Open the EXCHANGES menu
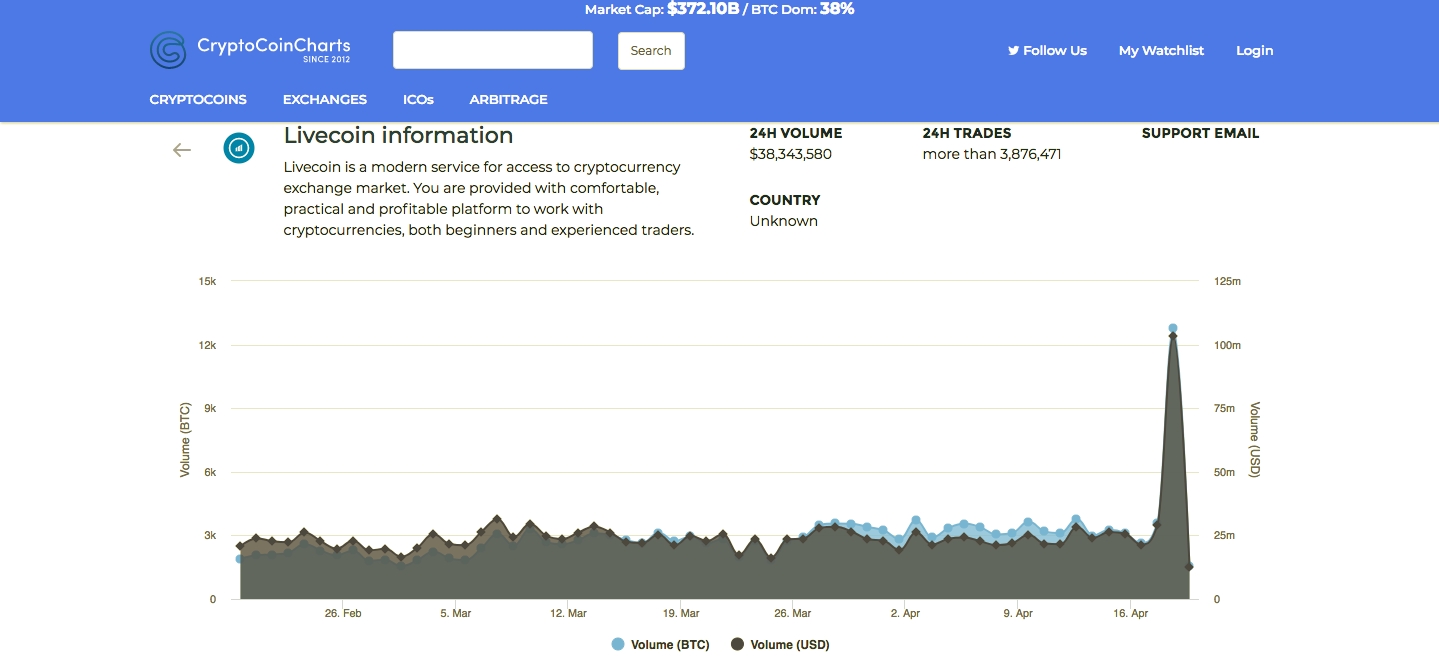This screenshot has width=1439, height=659. point(325,100)
